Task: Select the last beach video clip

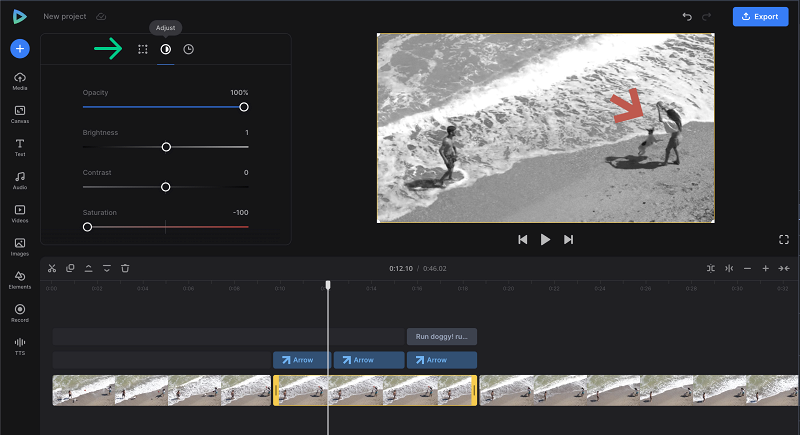Action: tap(639, 391)
